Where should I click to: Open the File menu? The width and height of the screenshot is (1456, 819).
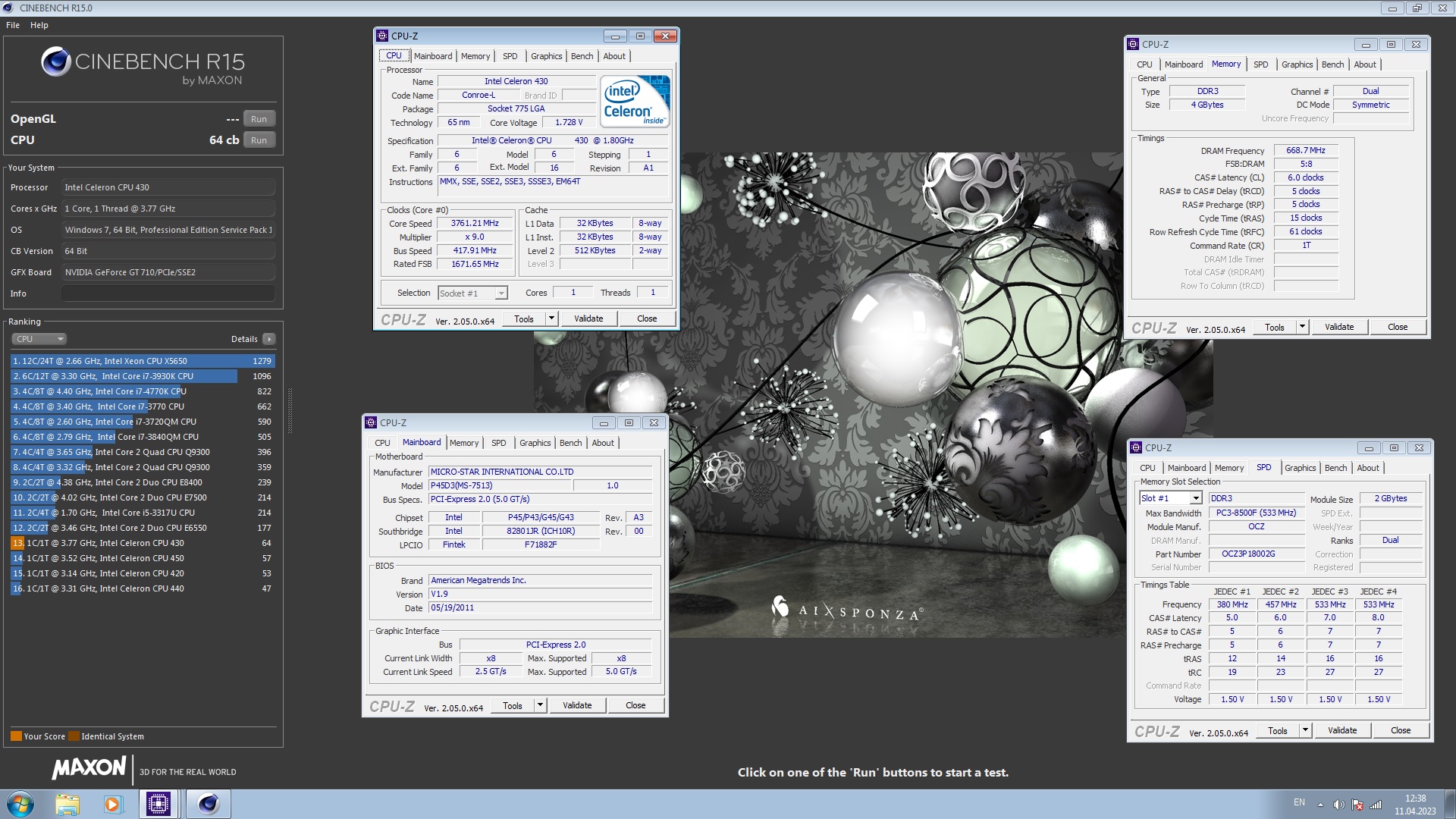[x=13, y=25]
